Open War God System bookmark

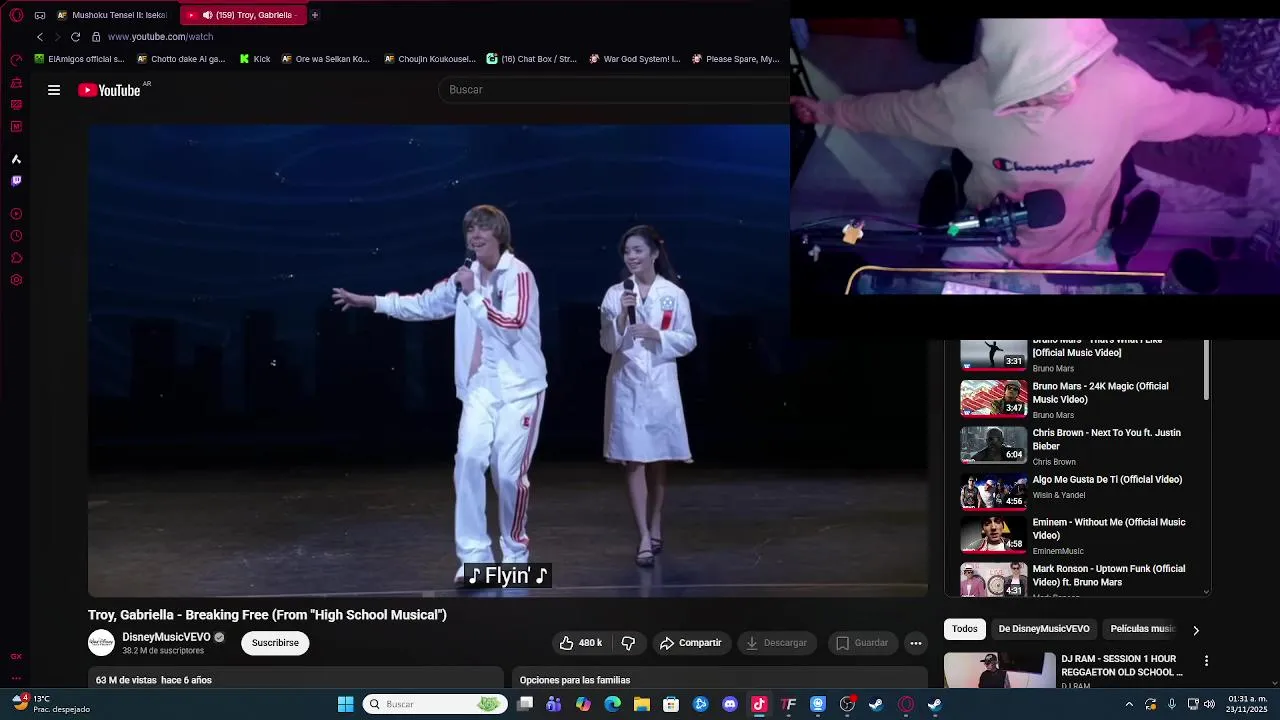634,59
